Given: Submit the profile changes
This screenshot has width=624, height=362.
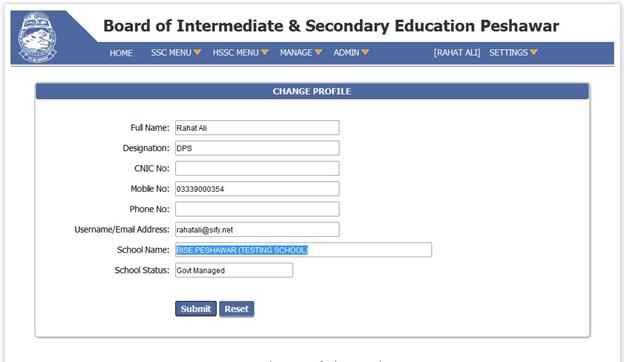Looking at the screenshot, I should click(x=196, y=309).
